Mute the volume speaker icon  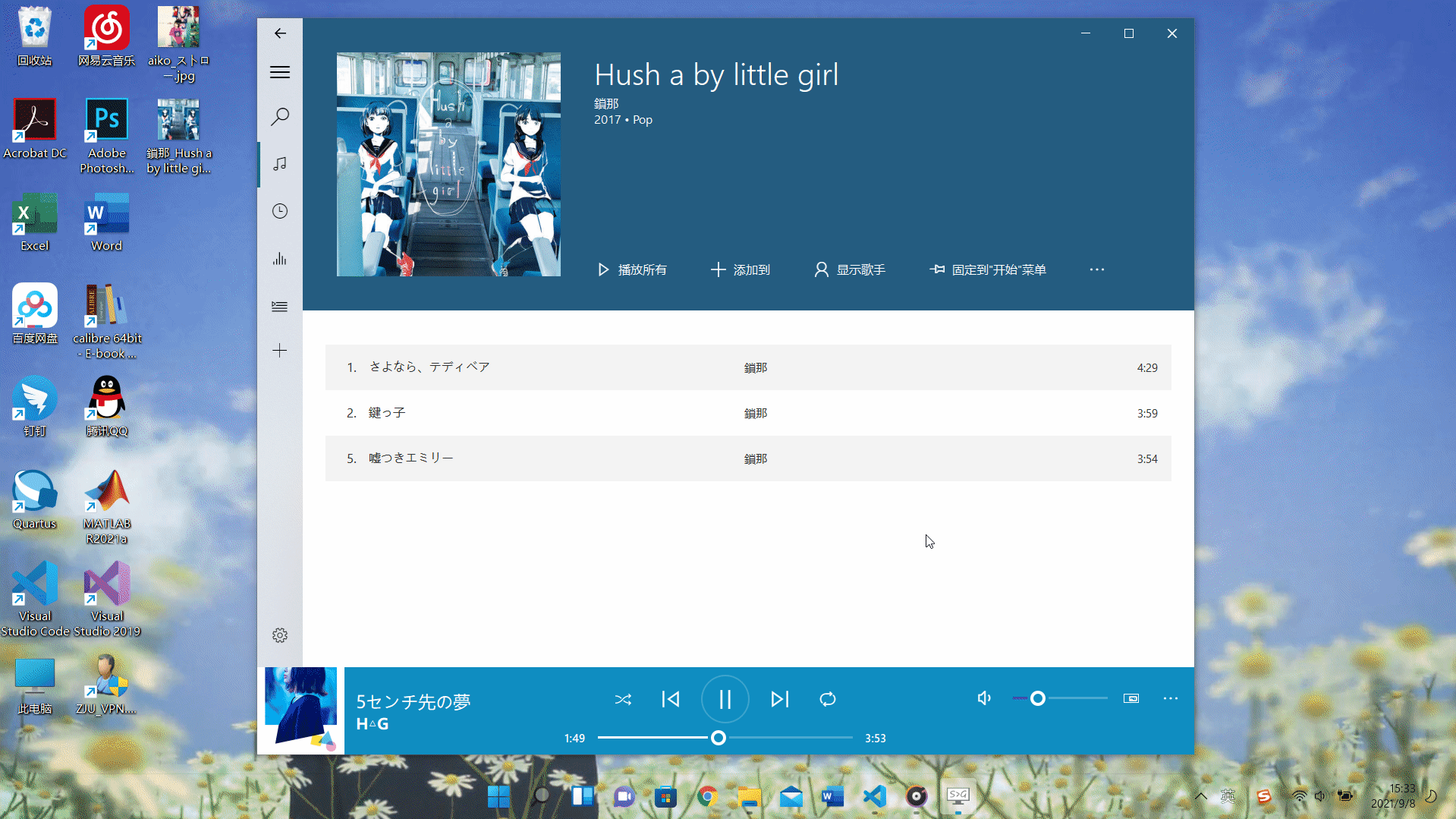click(x=984, y=698)
